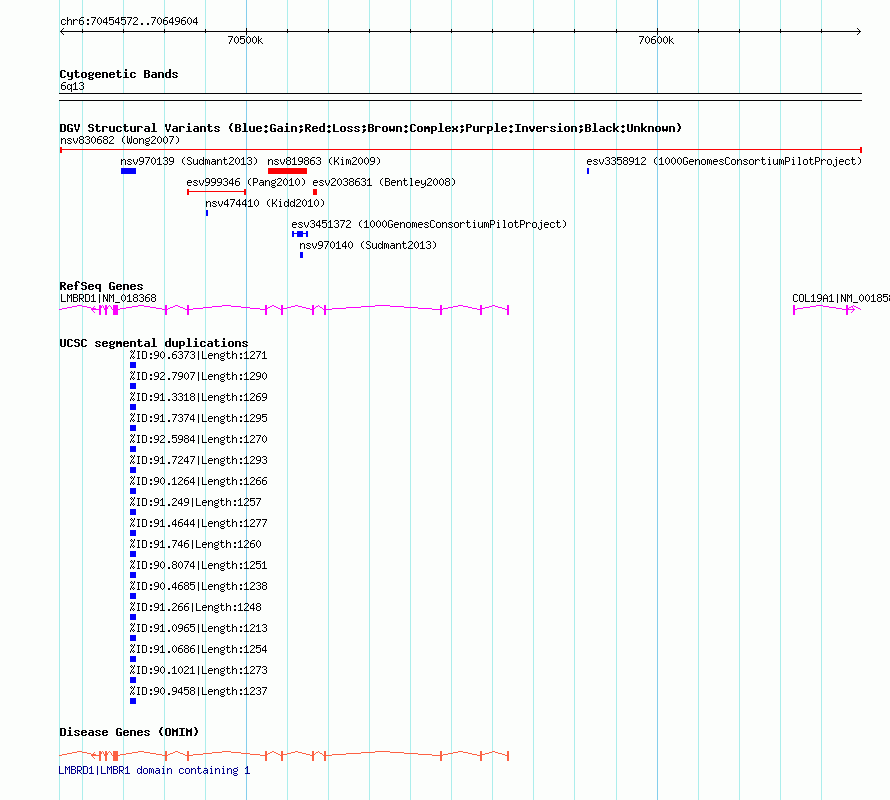Click the RefSeq Genes track heading
This screenshot has height=800, width=890.
coord(101,286)
